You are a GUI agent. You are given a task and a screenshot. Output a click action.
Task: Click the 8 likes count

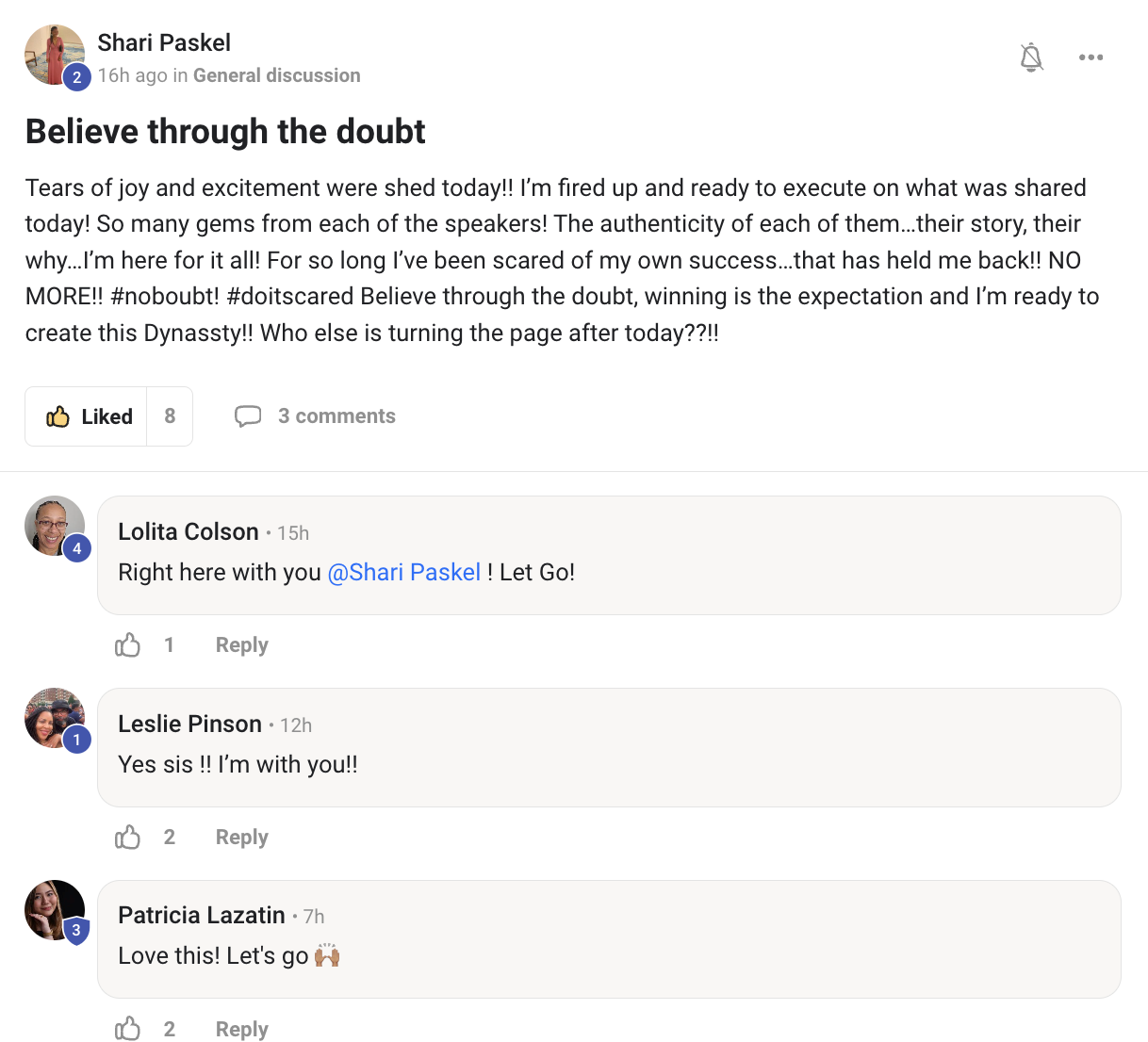170,416
